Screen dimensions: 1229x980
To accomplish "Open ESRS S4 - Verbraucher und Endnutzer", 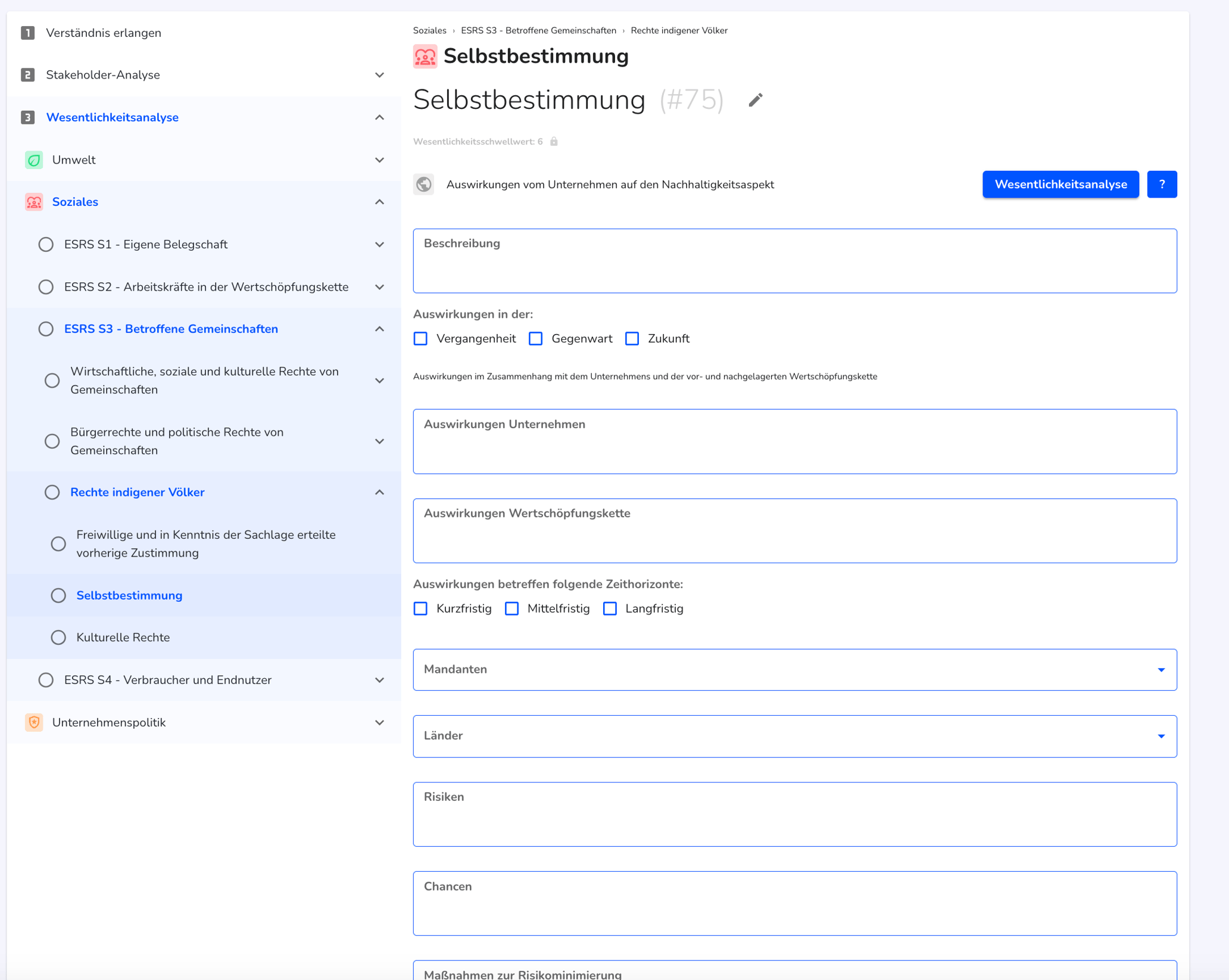I will click(168, 680).
